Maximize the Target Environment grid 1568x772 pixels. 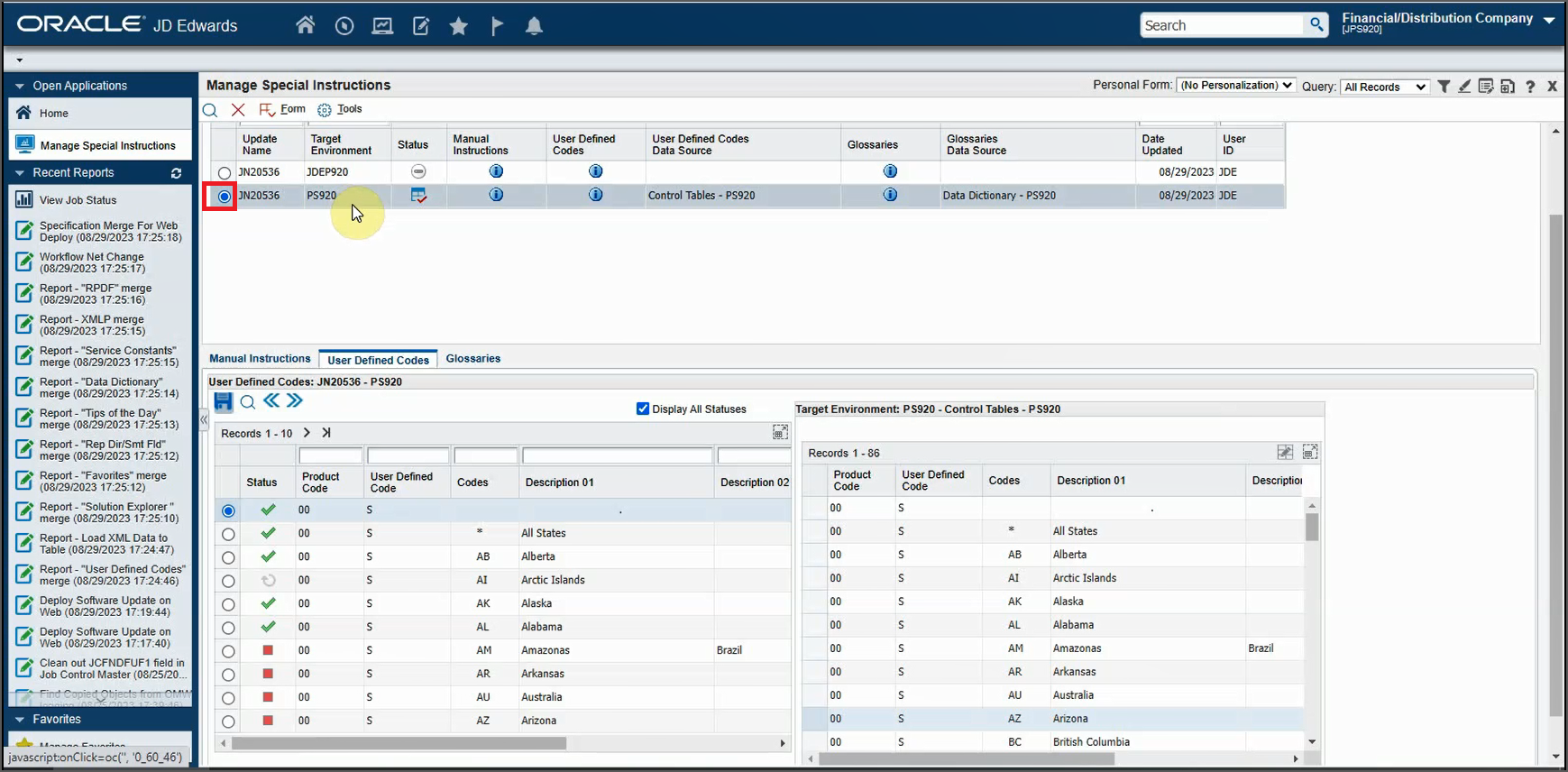1310,452
